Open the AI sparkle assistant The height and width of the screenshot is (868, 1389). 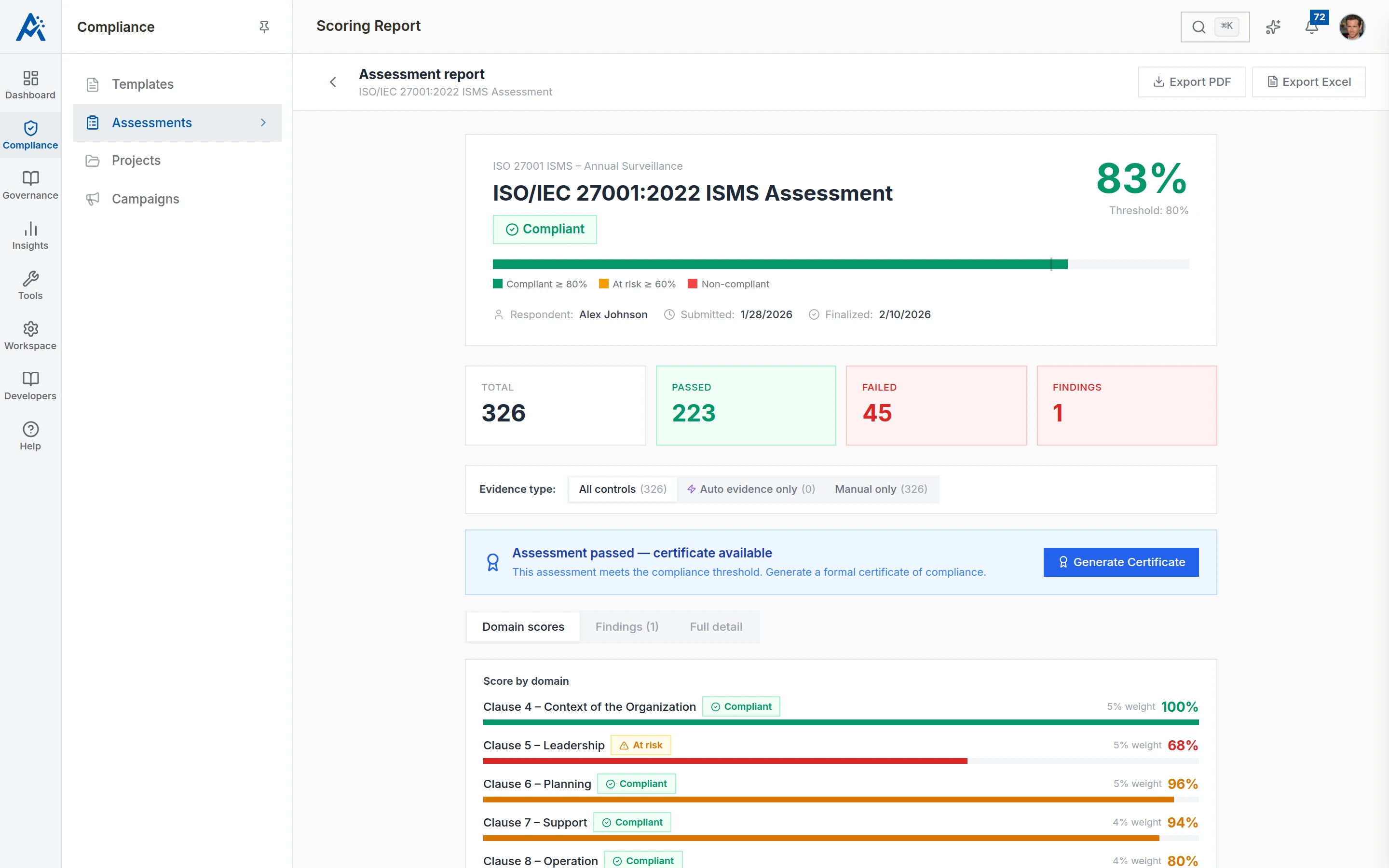coord(1273,27)
